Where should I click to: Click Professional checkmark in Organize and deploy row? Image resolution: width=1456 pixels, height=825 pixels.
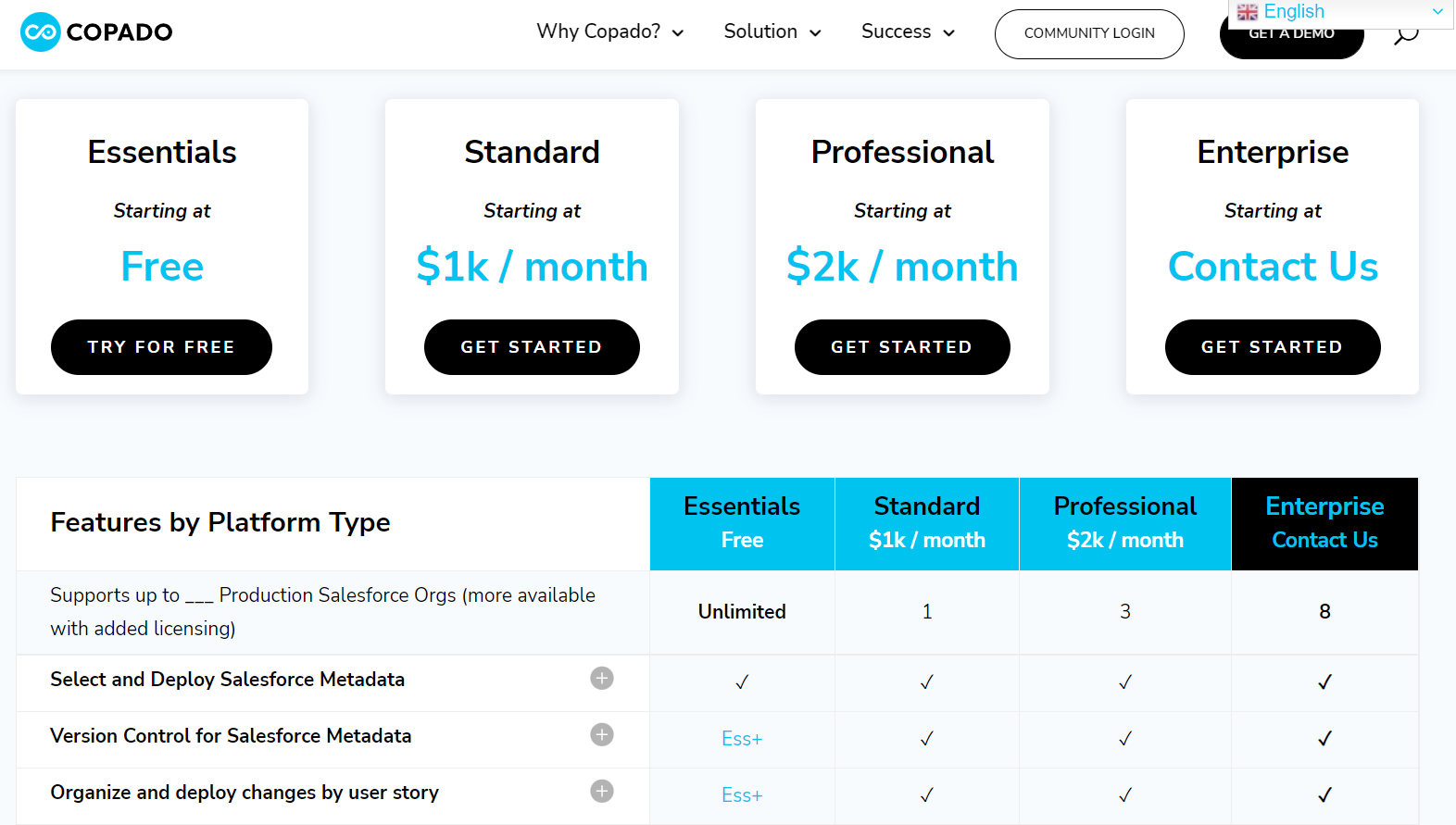point(1125,795)
